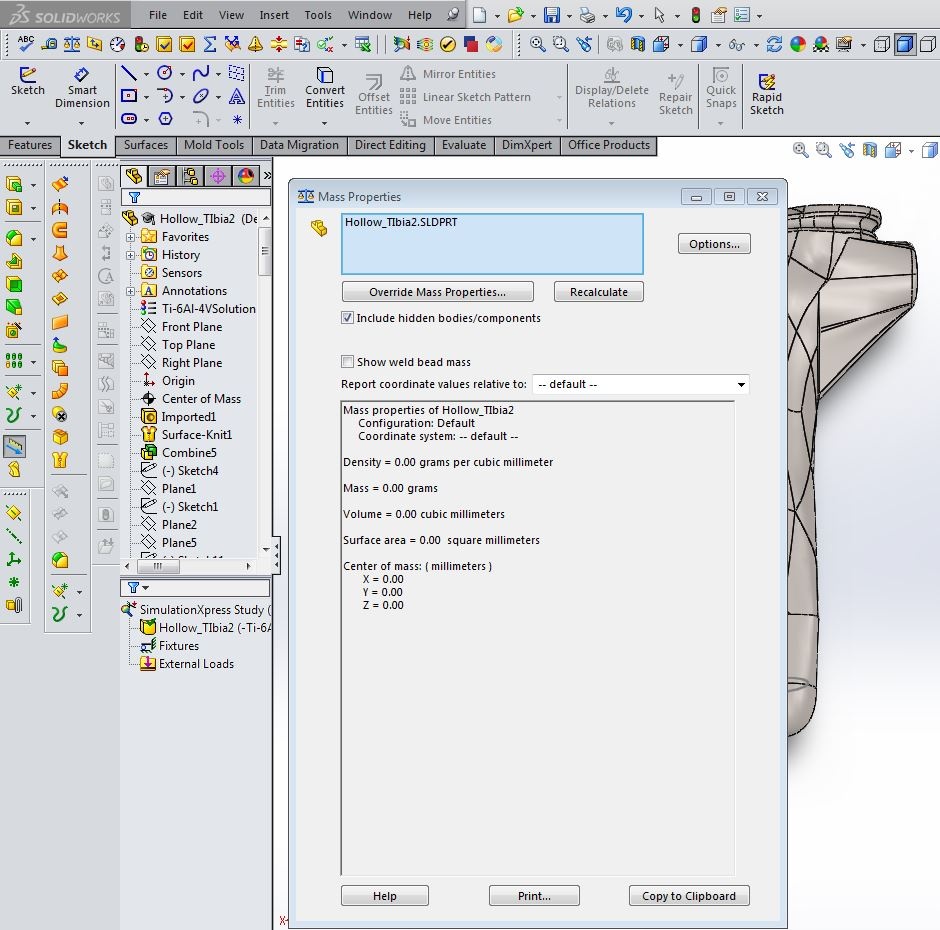The width and height of the screenshot is (940, 930).
Task: Choose the Line sketch tool
Action: 129,73
